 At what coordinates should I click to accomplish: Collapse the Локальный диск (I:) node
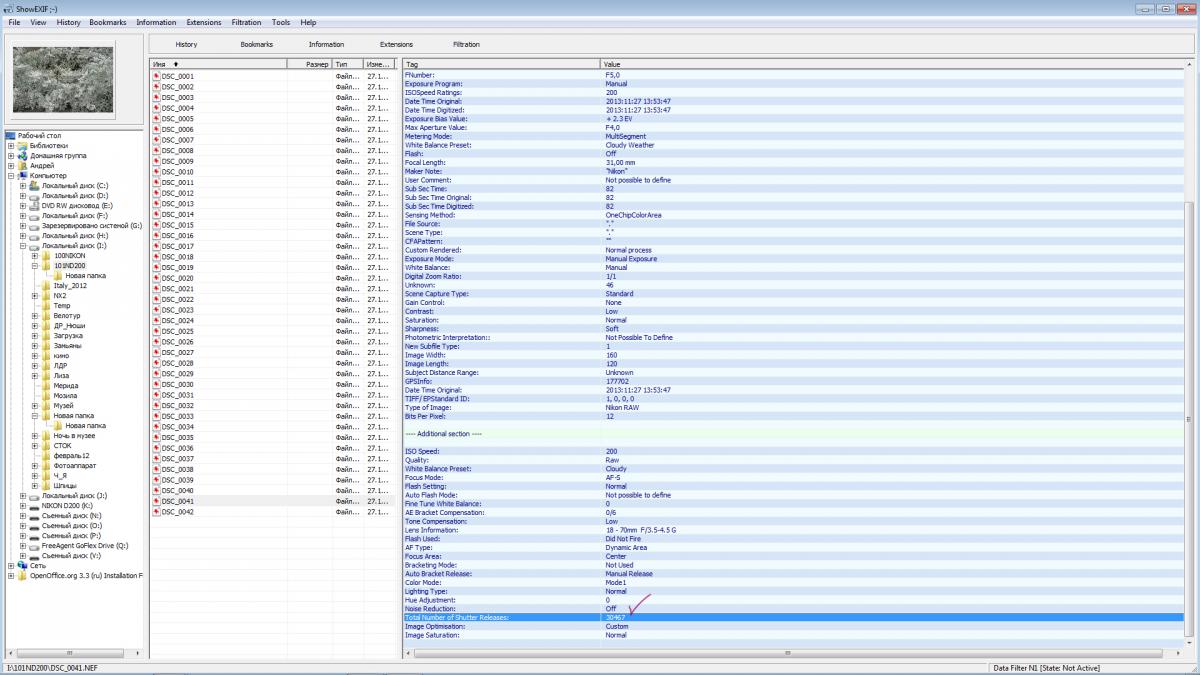pos(23,245)
